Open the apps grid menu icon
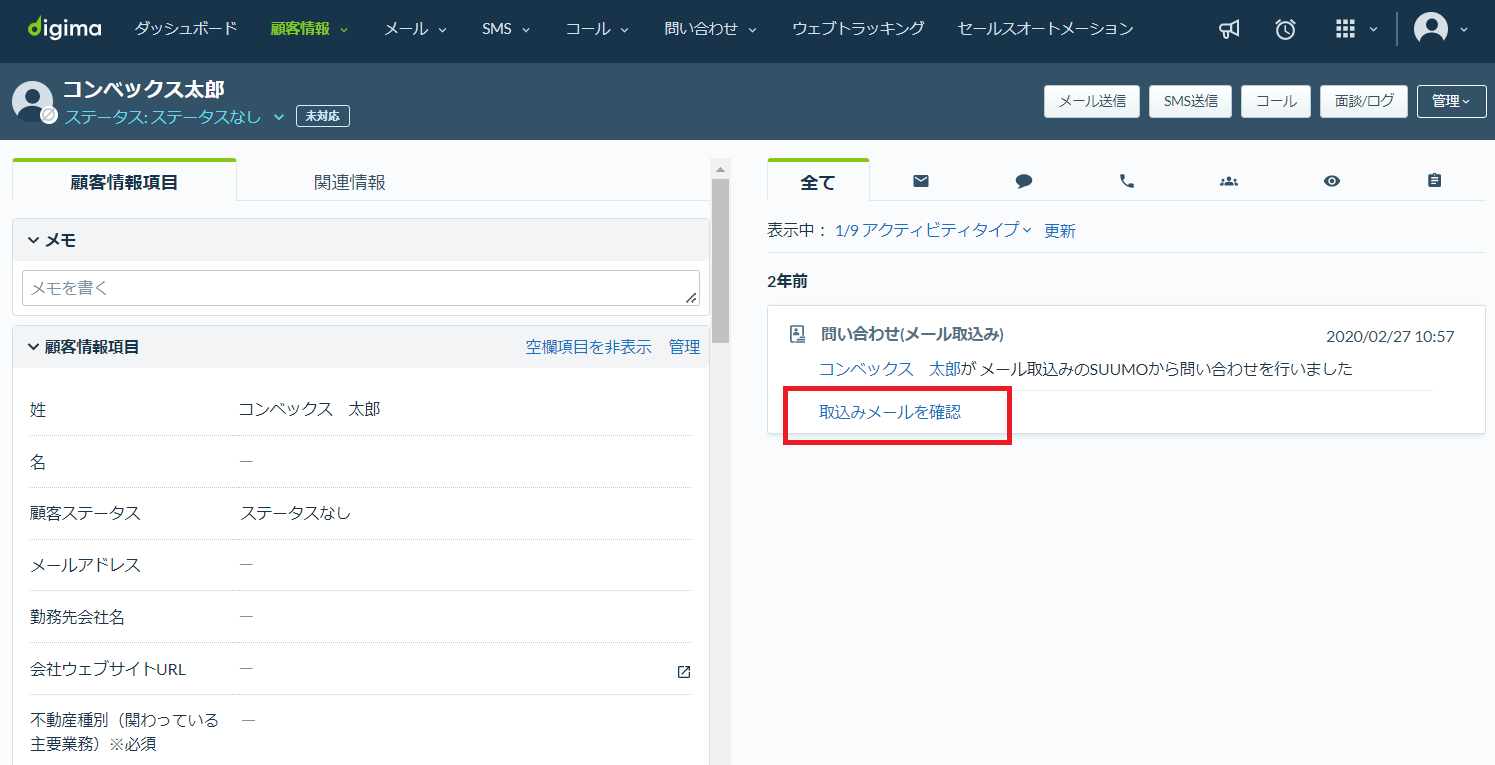 tap(1345, 30)
